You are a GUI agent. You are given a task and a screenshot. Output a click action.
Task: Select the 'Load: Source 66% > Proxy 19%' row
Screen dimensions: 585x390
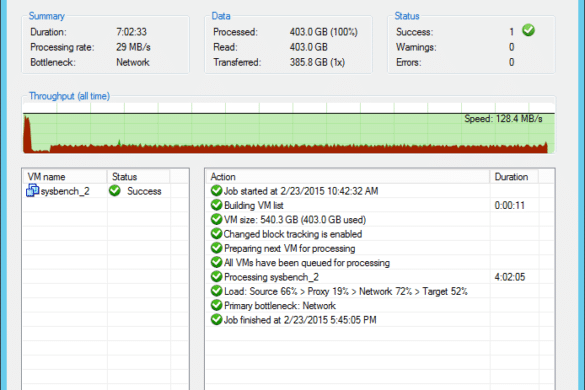(380, 291)
